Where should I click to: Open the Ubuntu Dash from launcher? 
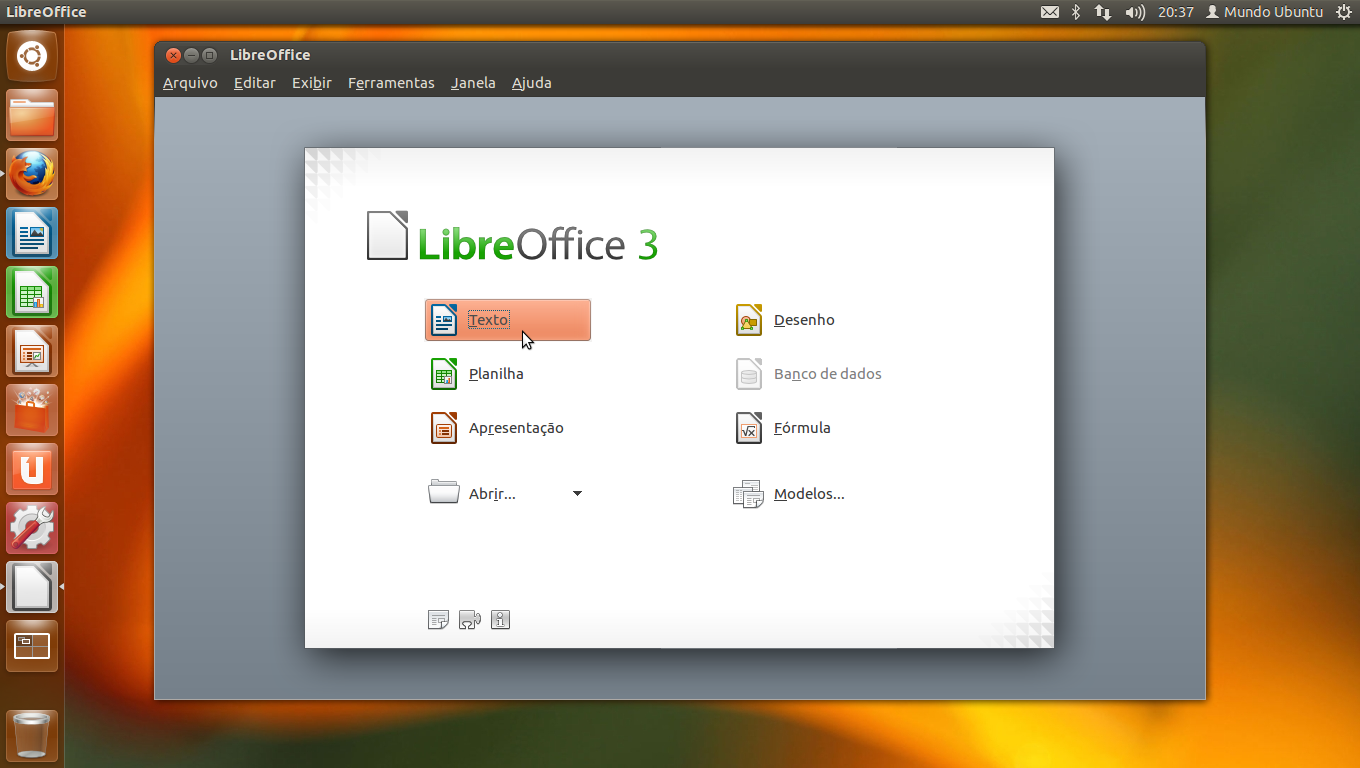[x=32, y=56]
